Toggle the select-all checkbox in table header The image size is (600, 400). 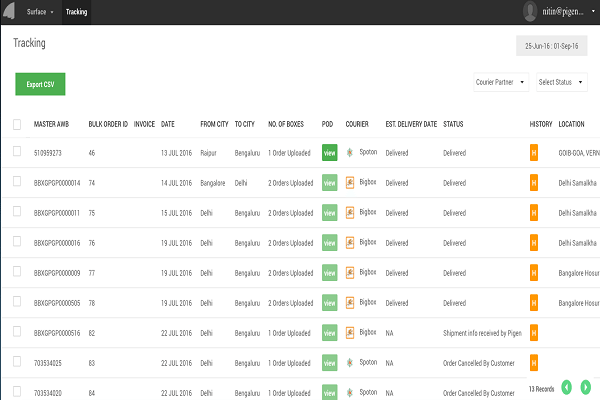(x=17, y=124)
